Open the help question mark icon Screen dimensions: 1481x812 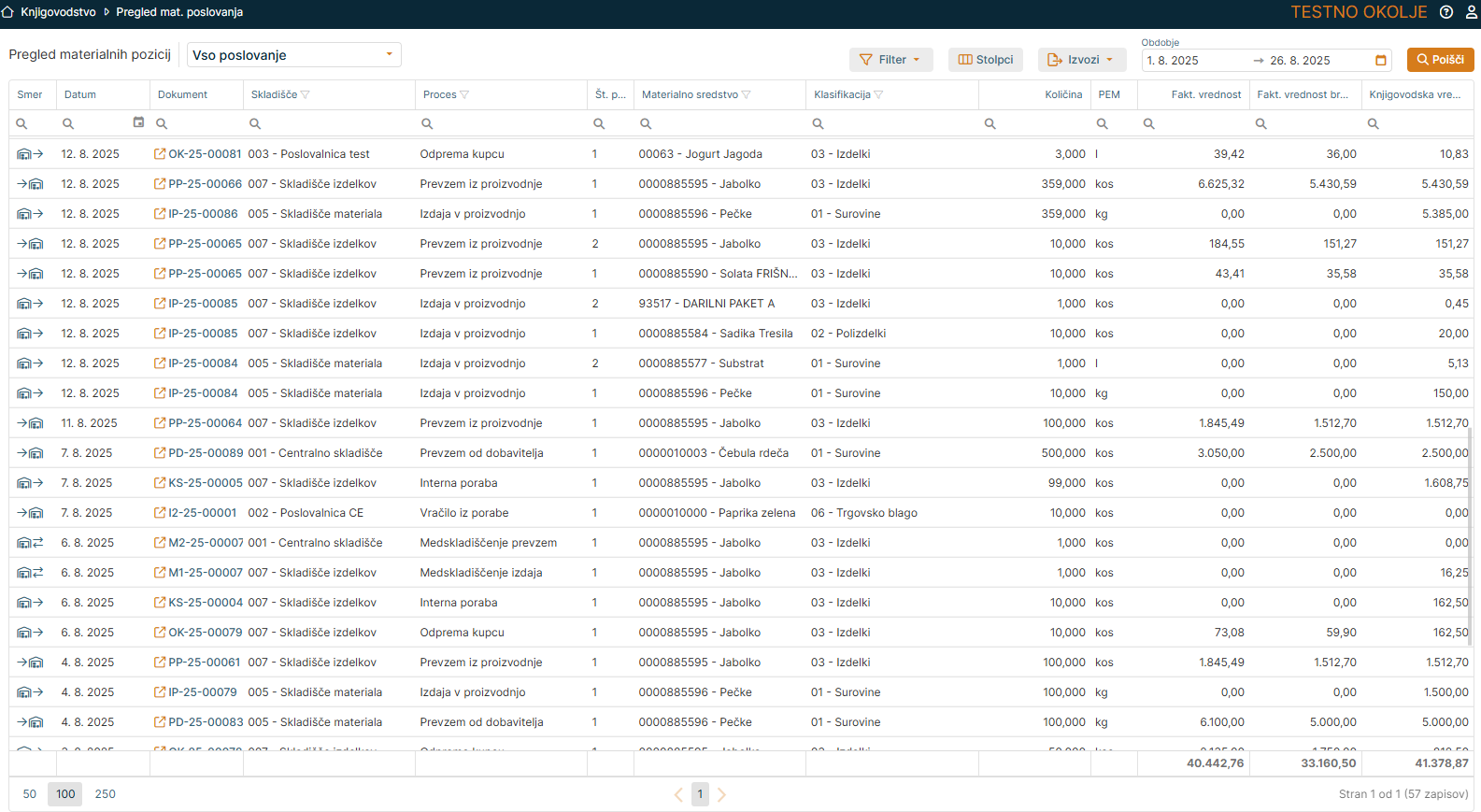[x=1445, y=12]
